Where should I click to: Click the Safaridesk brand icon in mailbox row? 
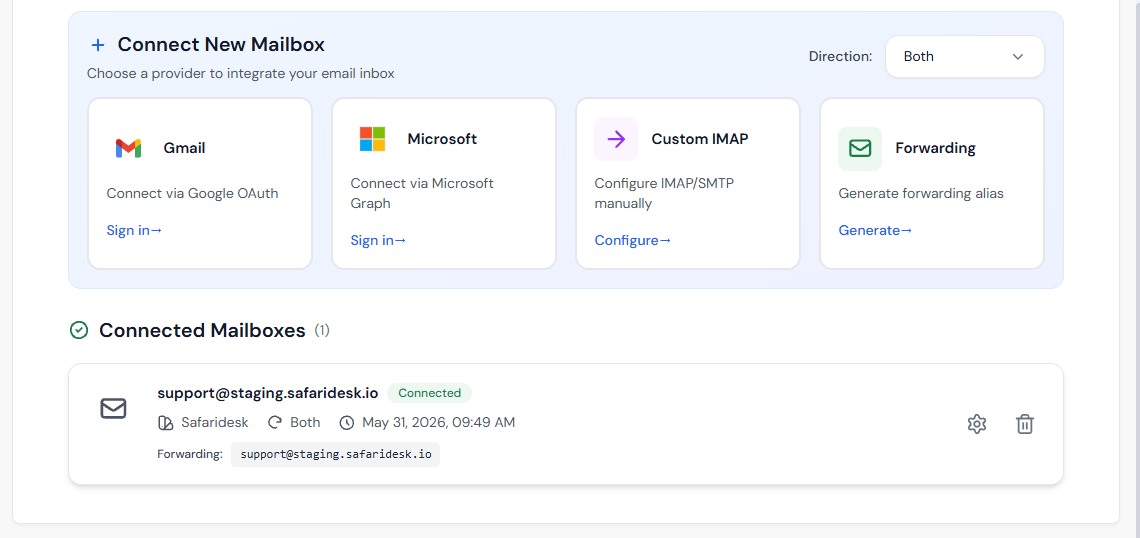[165, 422]
